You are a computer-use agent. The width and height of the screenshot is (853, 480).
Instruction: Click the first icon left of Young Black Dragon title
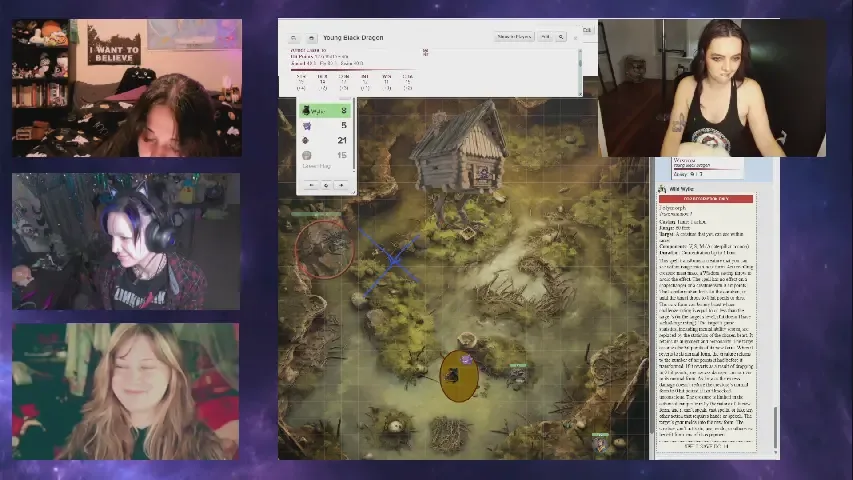(x=293, y=38)
